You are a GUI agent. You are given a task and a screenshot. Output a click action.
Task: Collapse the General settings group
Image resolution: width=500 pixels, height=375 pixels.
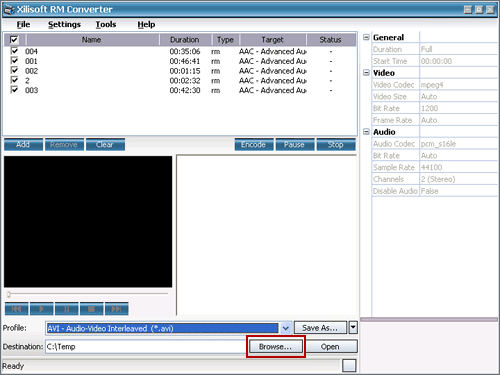(366, 37)
